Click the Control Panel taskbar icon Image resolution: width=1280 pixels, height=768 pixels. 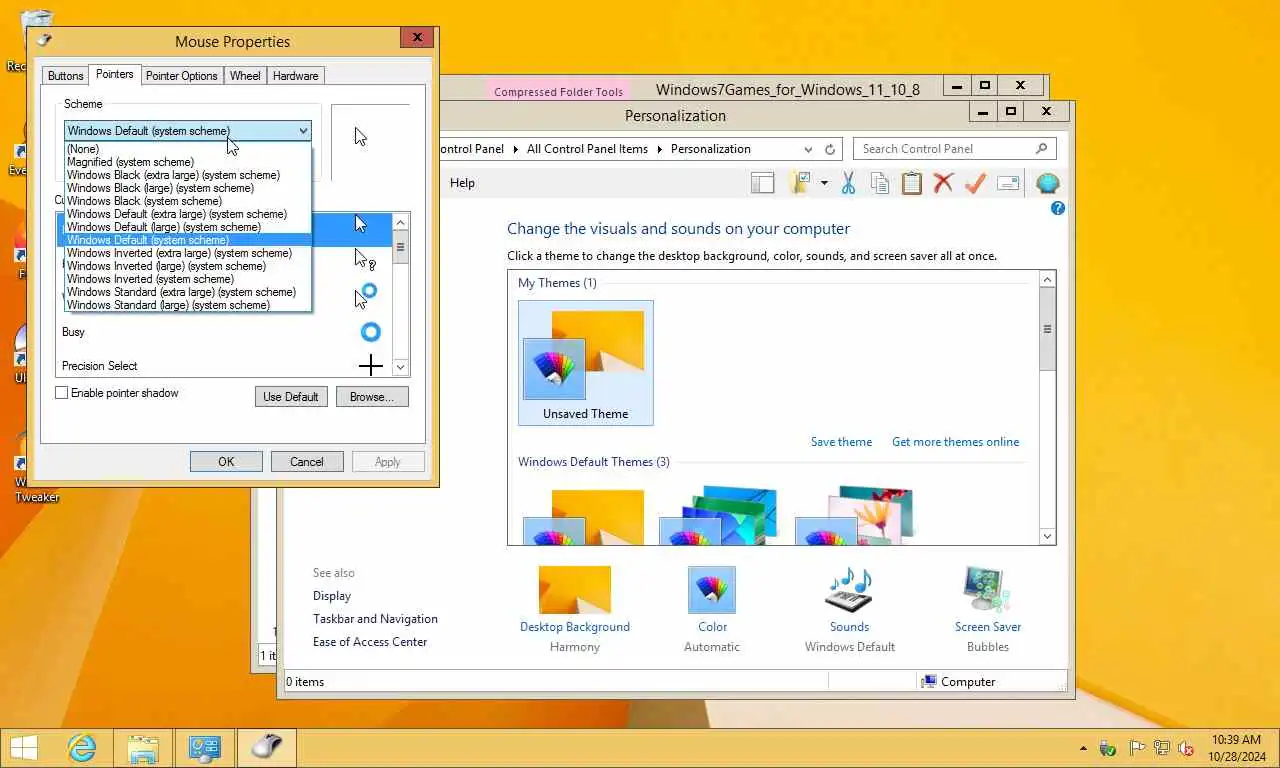tap(205, 747)
